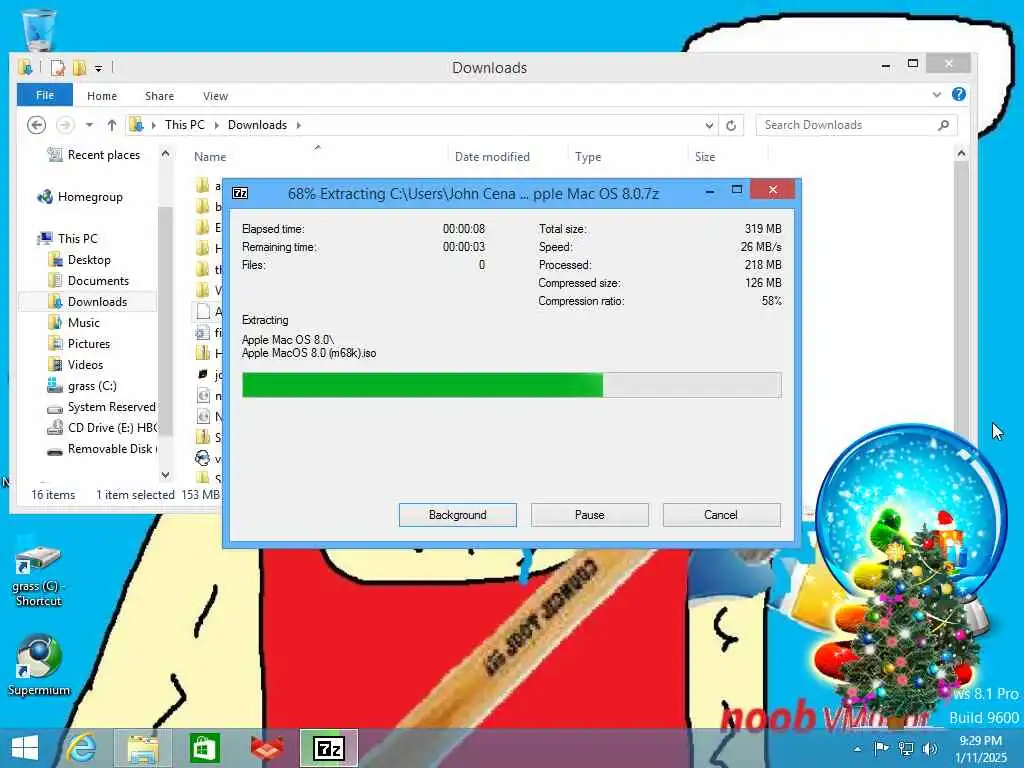The height and width of the screenshot is (768, 1024).
Task: Expand the Explorer ribbon chevron
Action: [936, 95]
